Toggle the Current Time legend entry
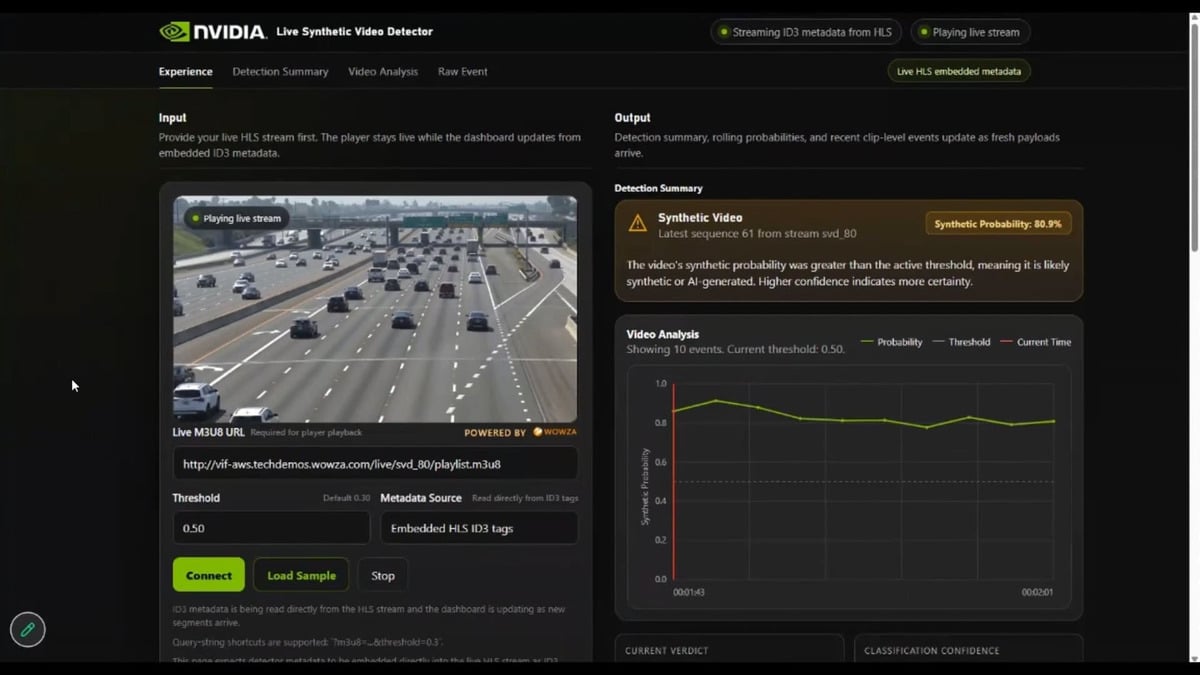This screenshot has height=675, width=1200. point(1035,342)
